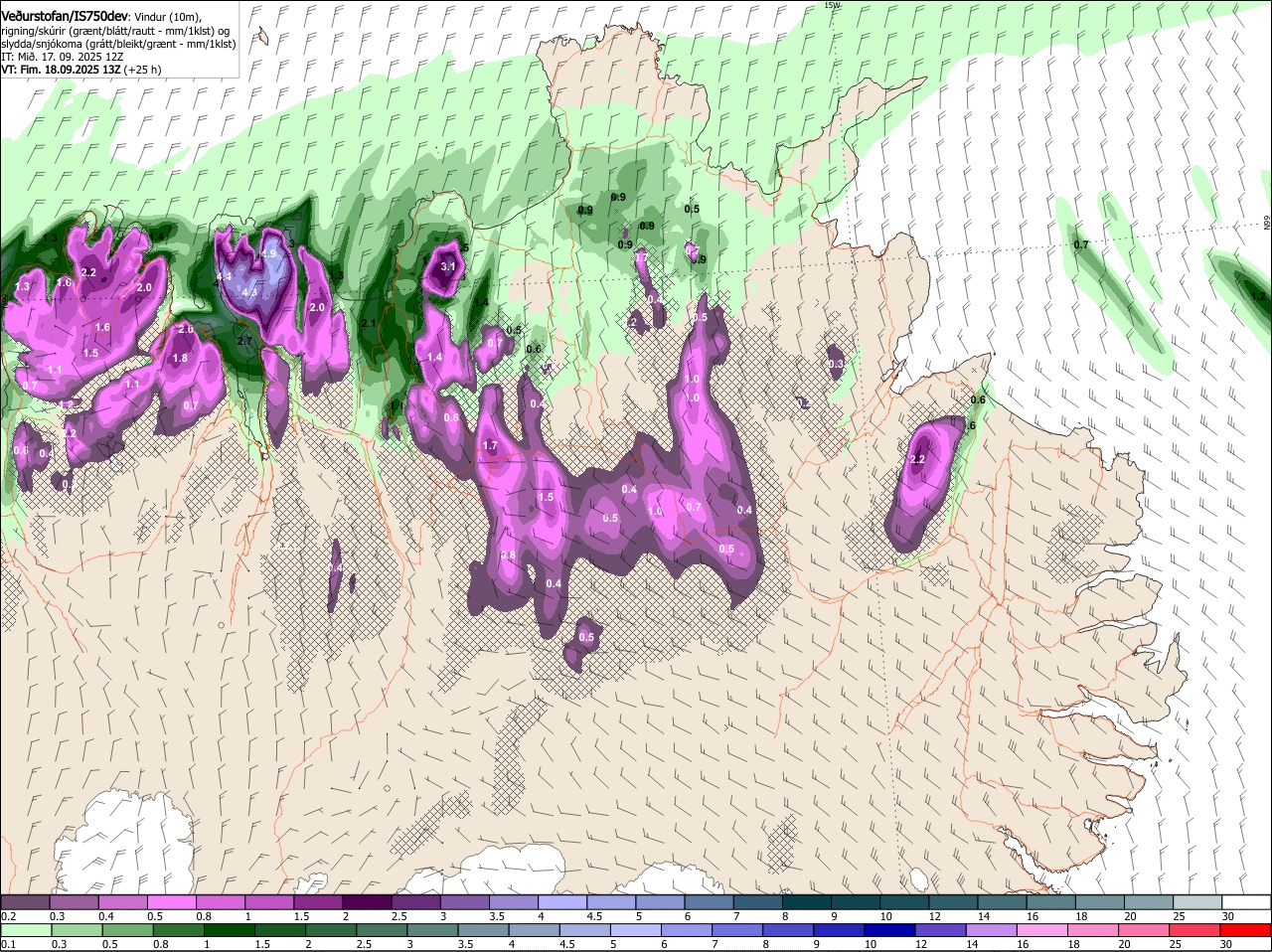1272x952 pixels.
Task: Select the deep blue 10 swatch in rain legend
Action: 890,930
